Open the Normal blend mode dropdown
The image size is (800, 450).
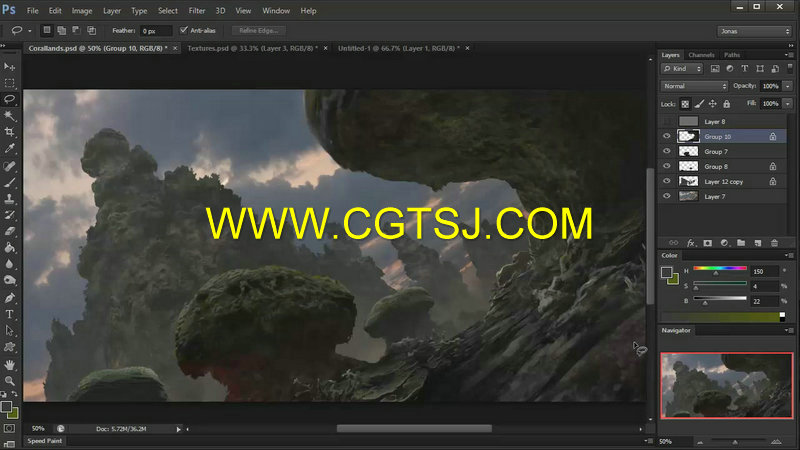pos(694,86)
